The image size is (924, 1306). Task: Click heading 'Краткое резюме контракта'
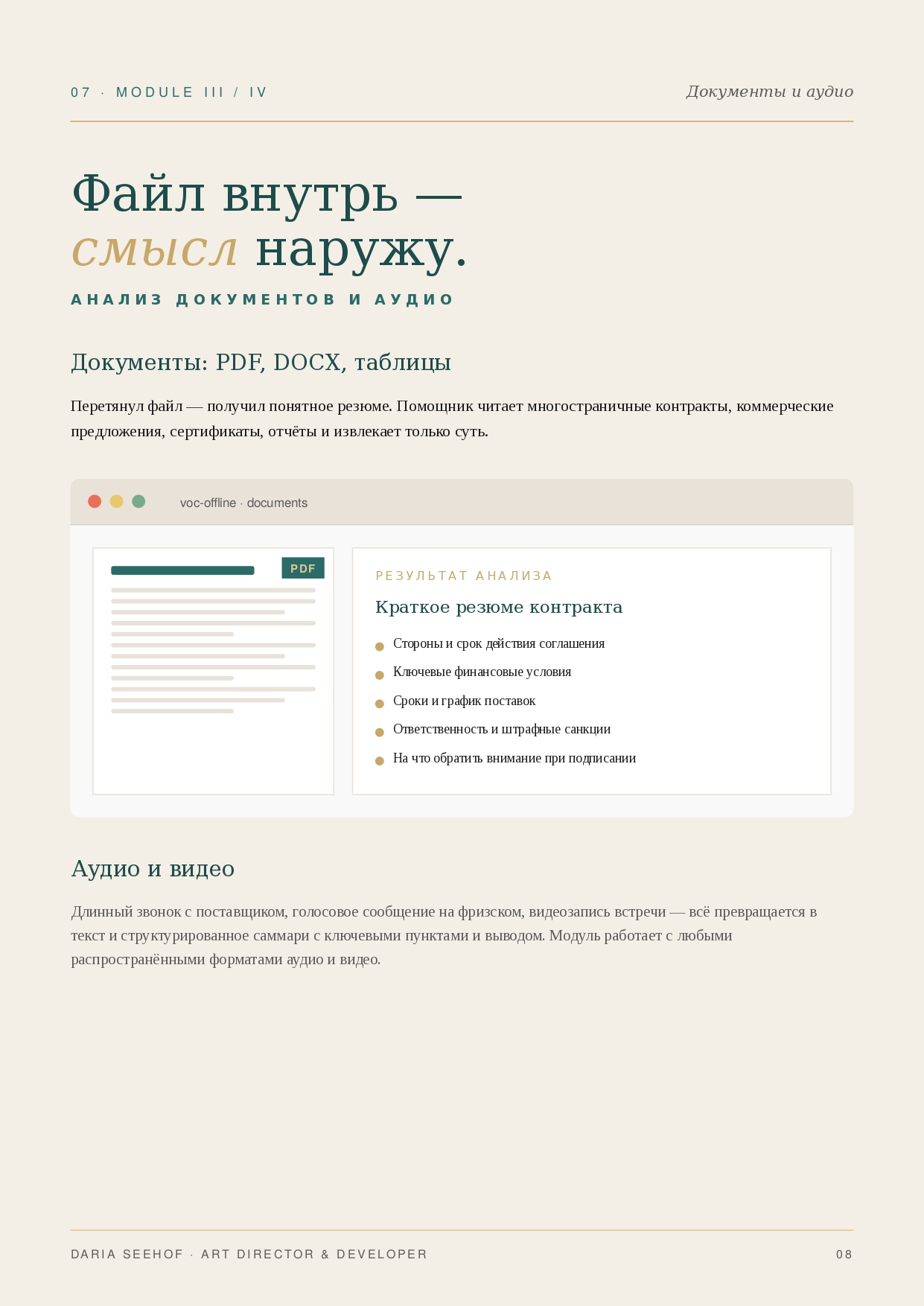[x=499, y=607]
